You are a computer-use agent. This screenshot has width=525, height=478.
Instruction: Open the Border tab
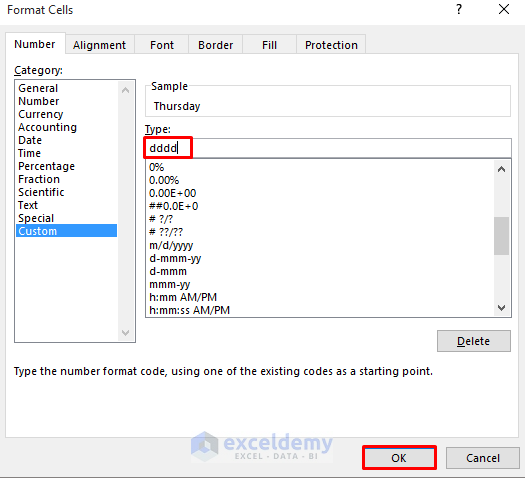(215, 45)
